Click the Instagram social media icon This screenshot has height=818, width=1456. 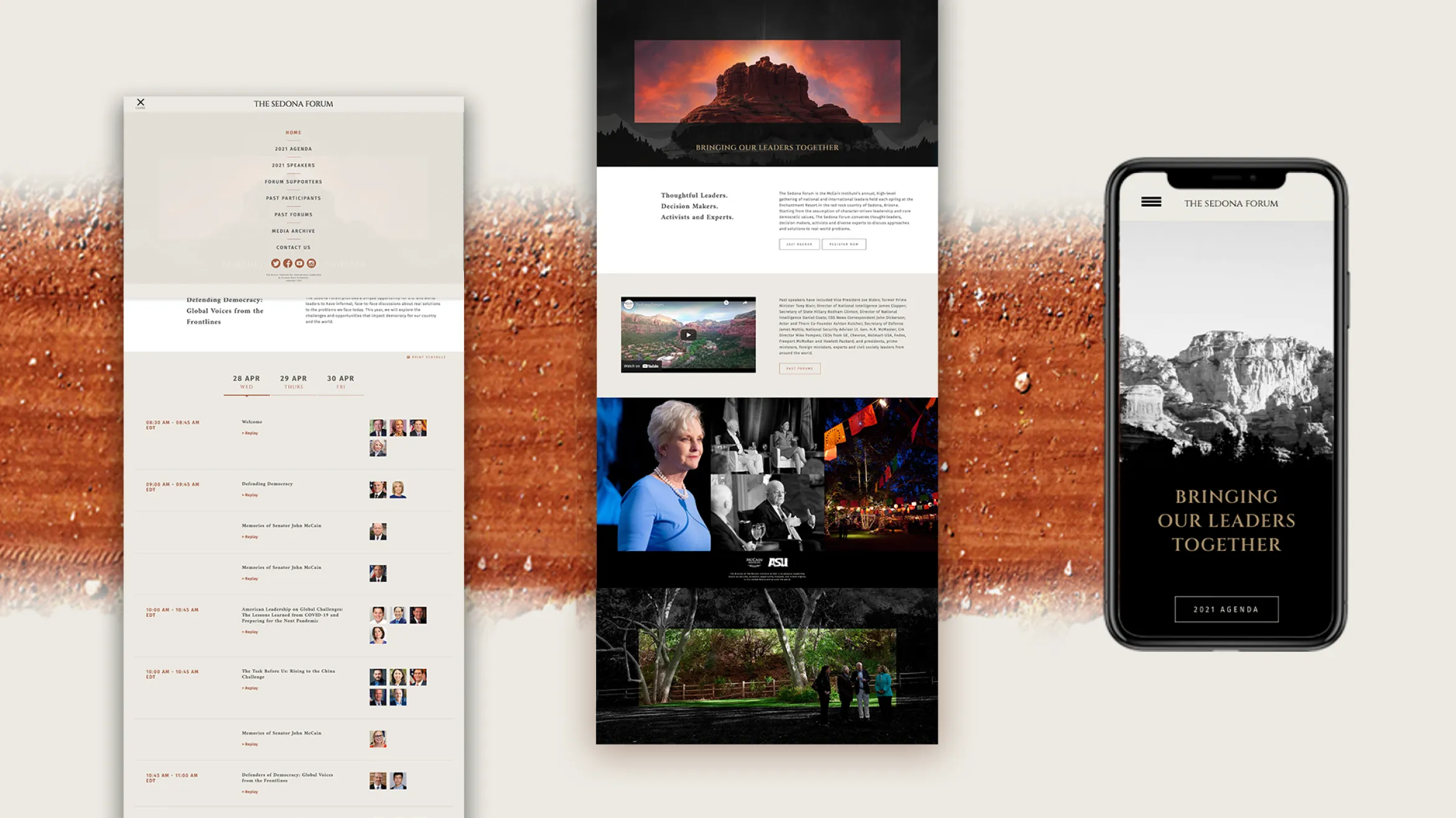click(310, 263)
